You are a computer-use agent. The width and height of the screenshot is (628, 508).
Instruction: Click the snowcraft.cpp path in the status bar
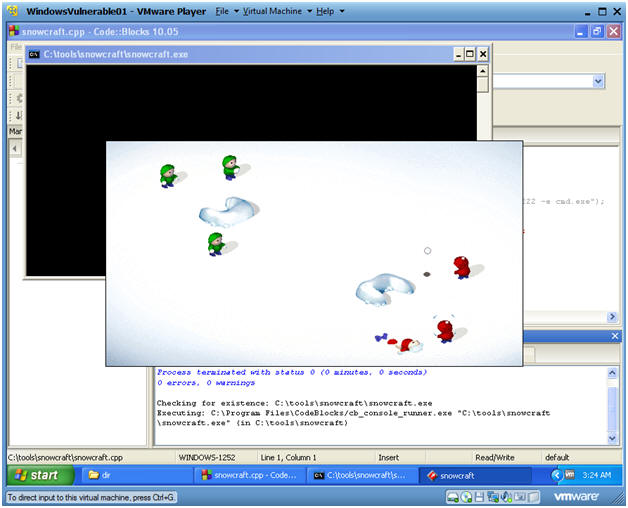(65, 457)
